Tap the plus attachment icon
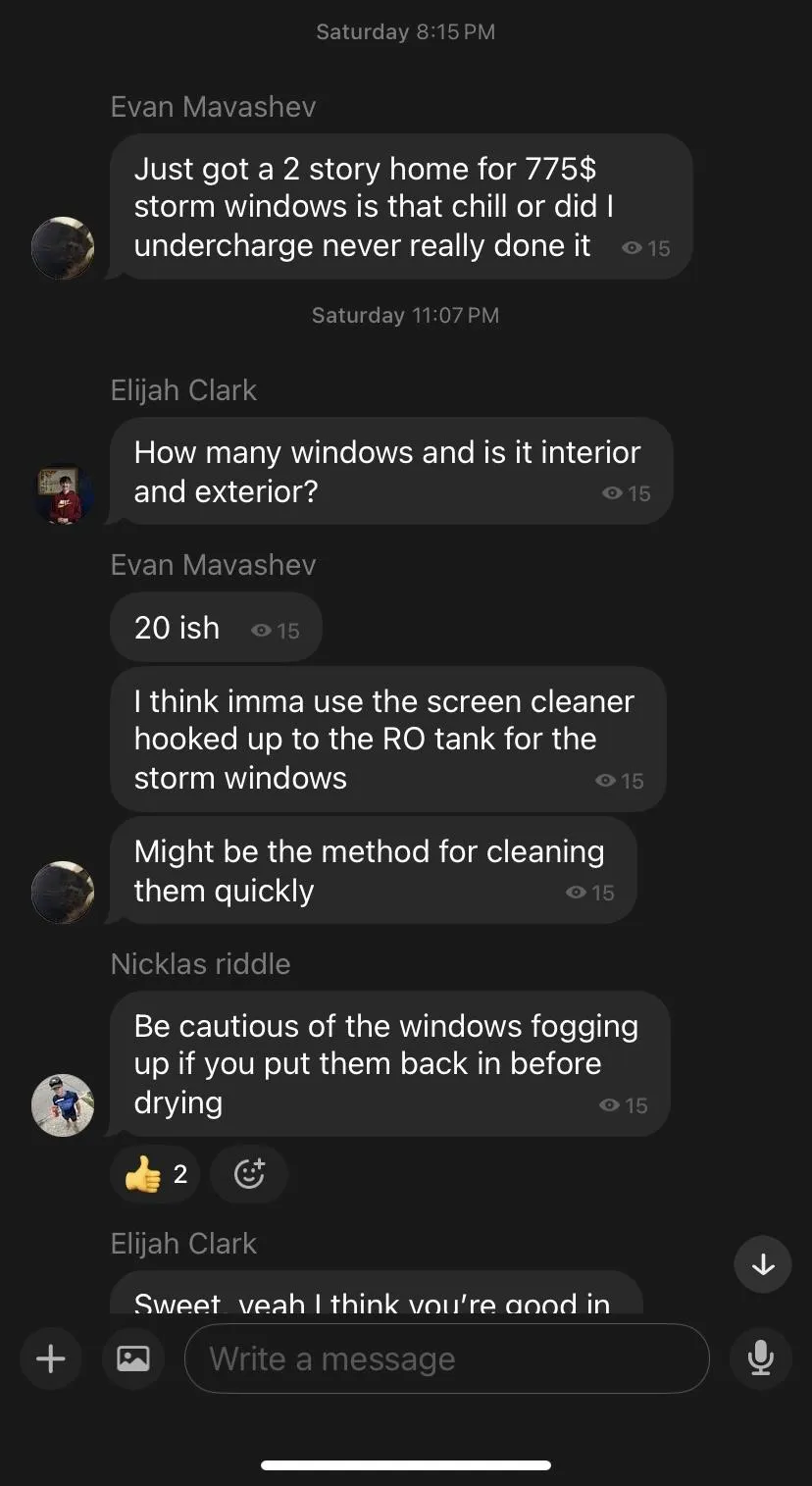The image size is (812, 1486). click(x=50, y=1358)
